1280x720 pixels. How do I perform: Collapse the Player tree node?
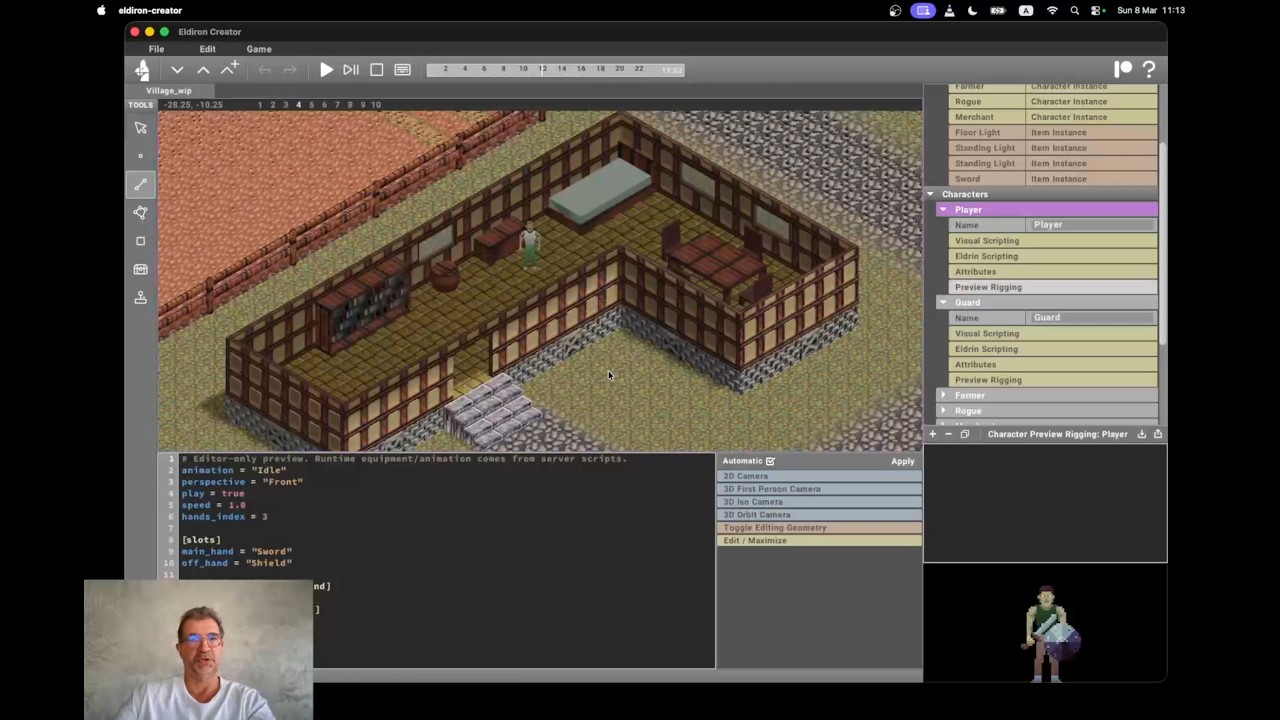(x=943, y=210)
